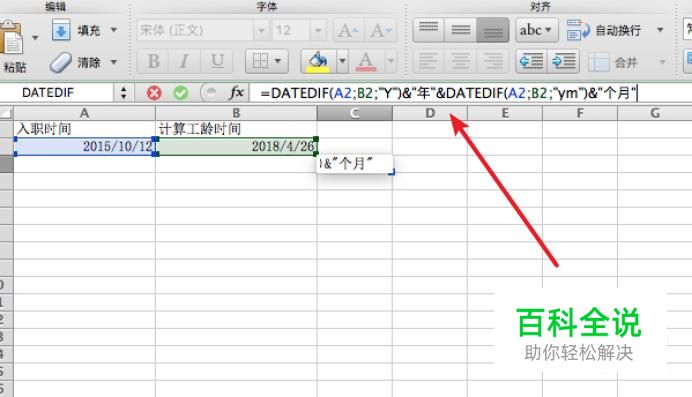Expand the Fill (填充) dropdown arrow
Screen dimensions: 692x397
(114, 30)
